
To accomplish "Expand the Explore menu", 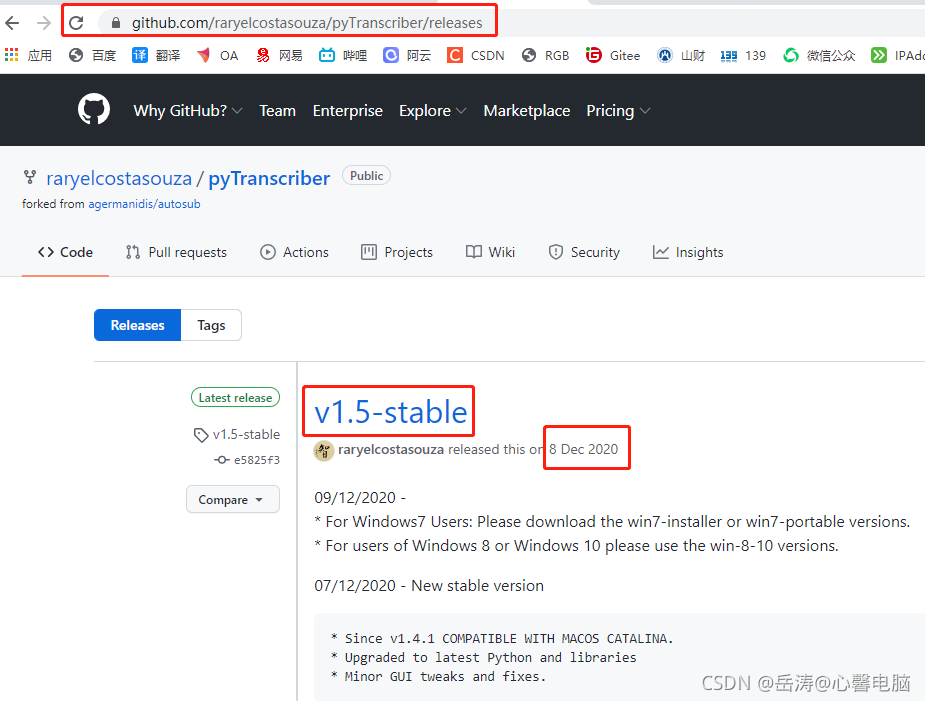I will 432,110.
